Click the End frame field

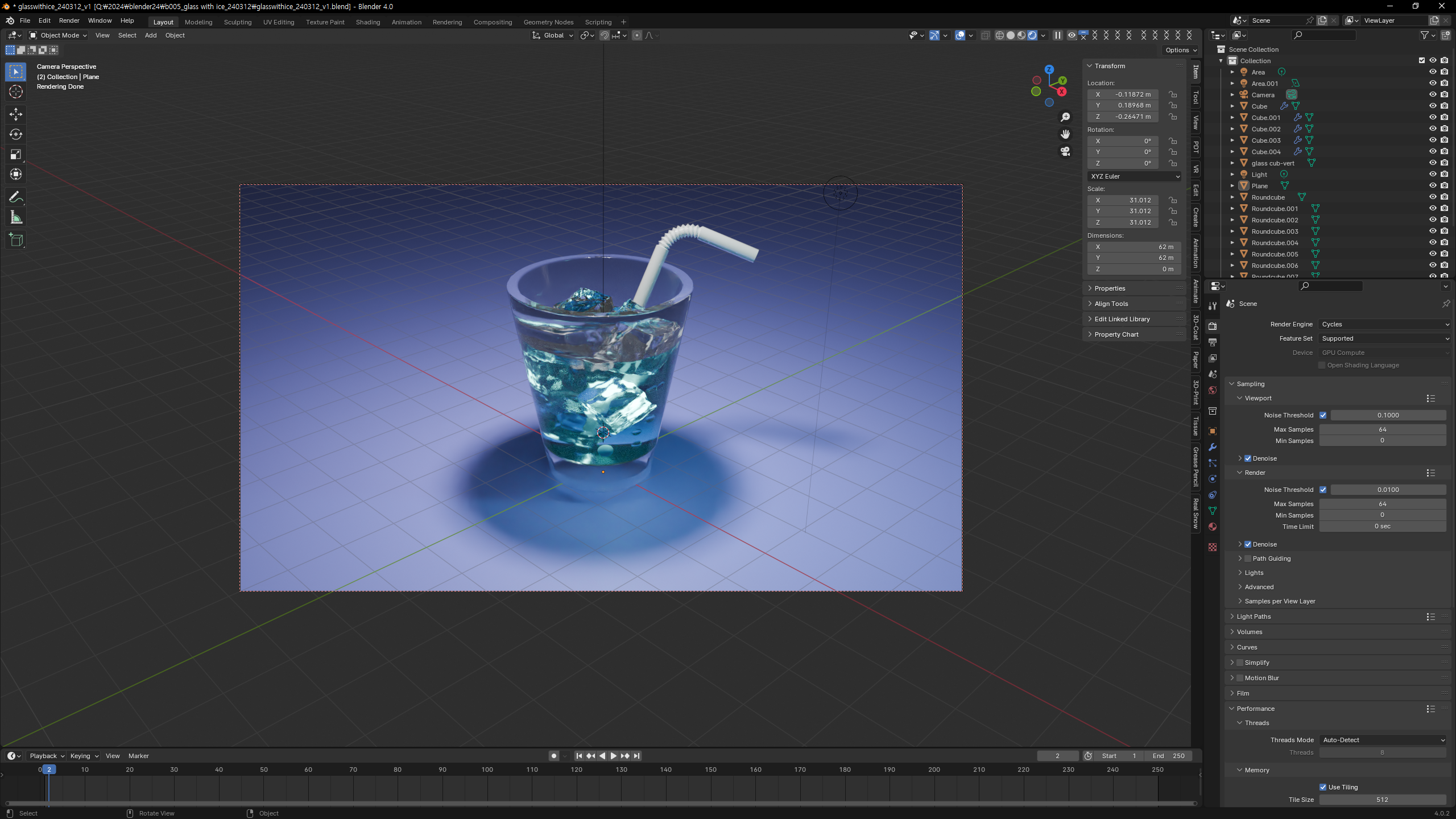pos(1168,756)
